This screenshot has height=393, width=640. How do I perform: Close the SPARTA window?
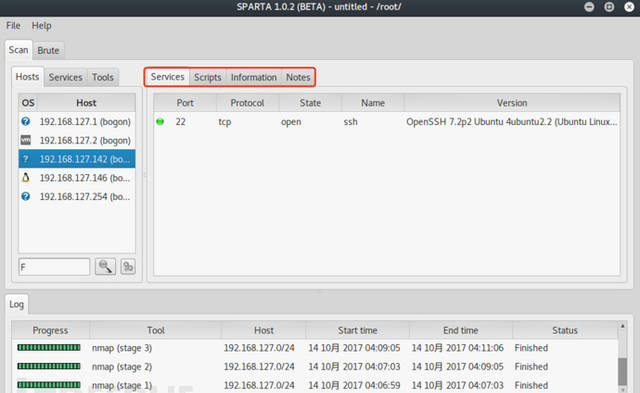pyautogui.click(x=629, y=7)
